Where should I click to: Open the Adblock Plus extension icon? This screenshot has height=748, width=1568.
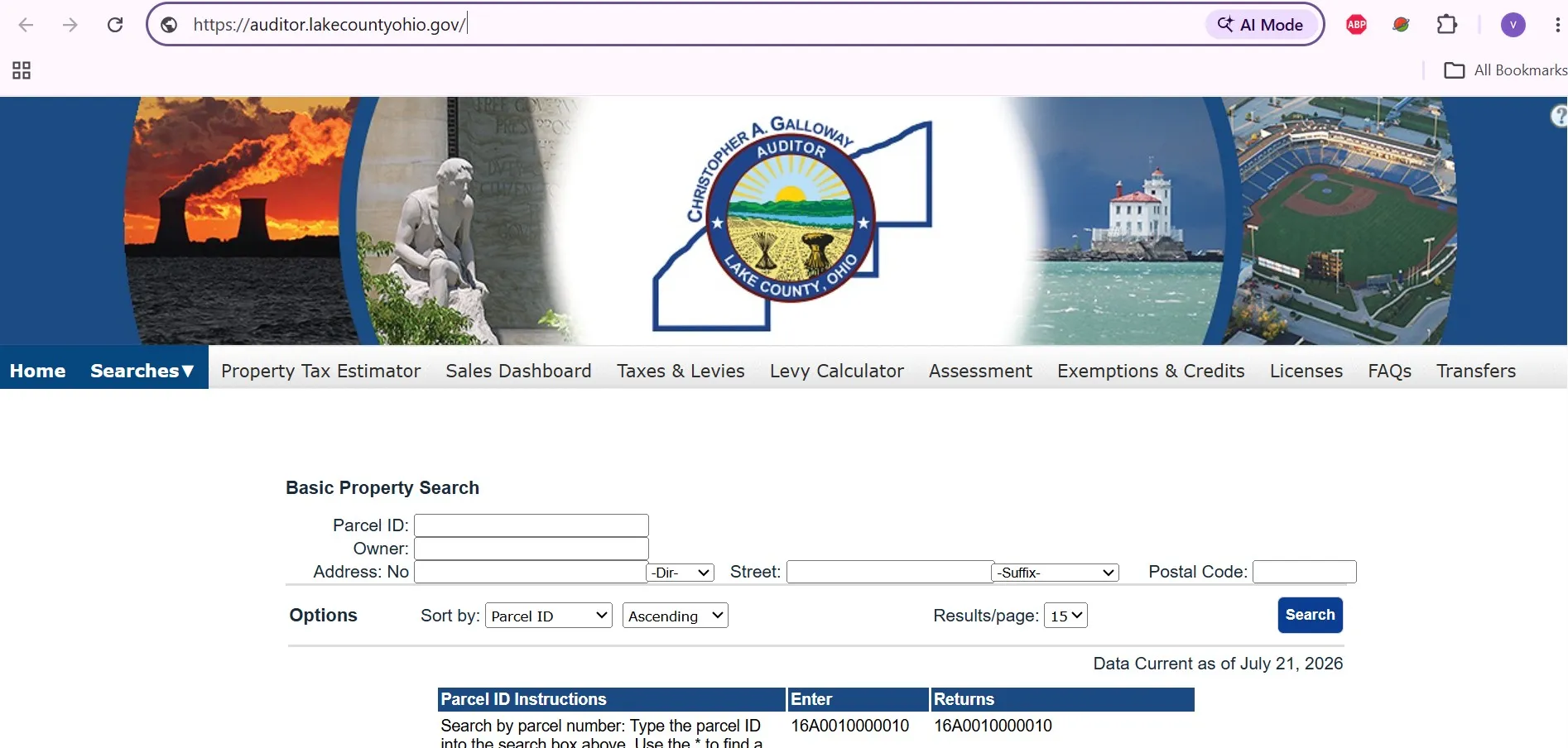[x=1356, y=25]
